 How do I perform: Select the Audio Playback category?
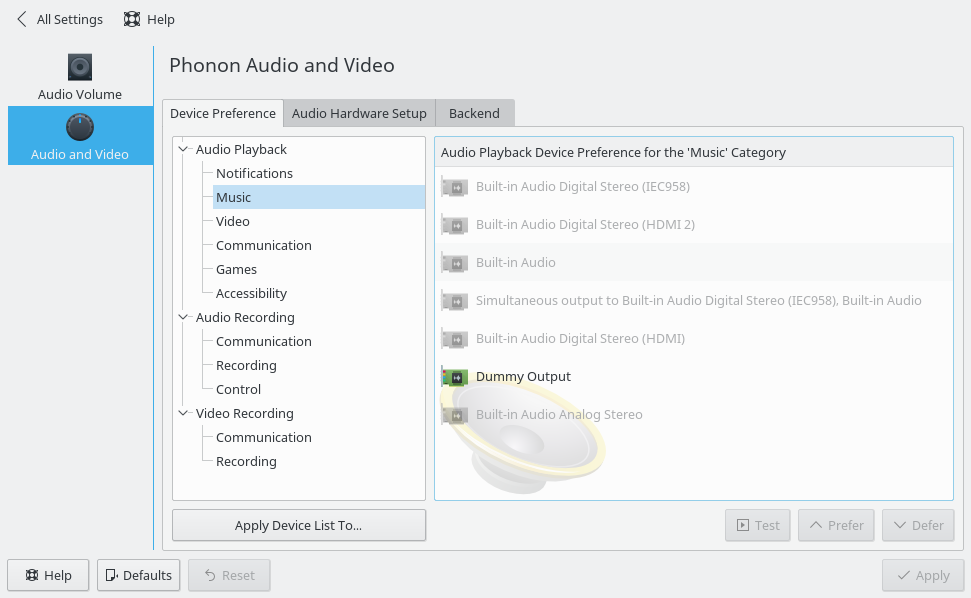coord(241,149)
